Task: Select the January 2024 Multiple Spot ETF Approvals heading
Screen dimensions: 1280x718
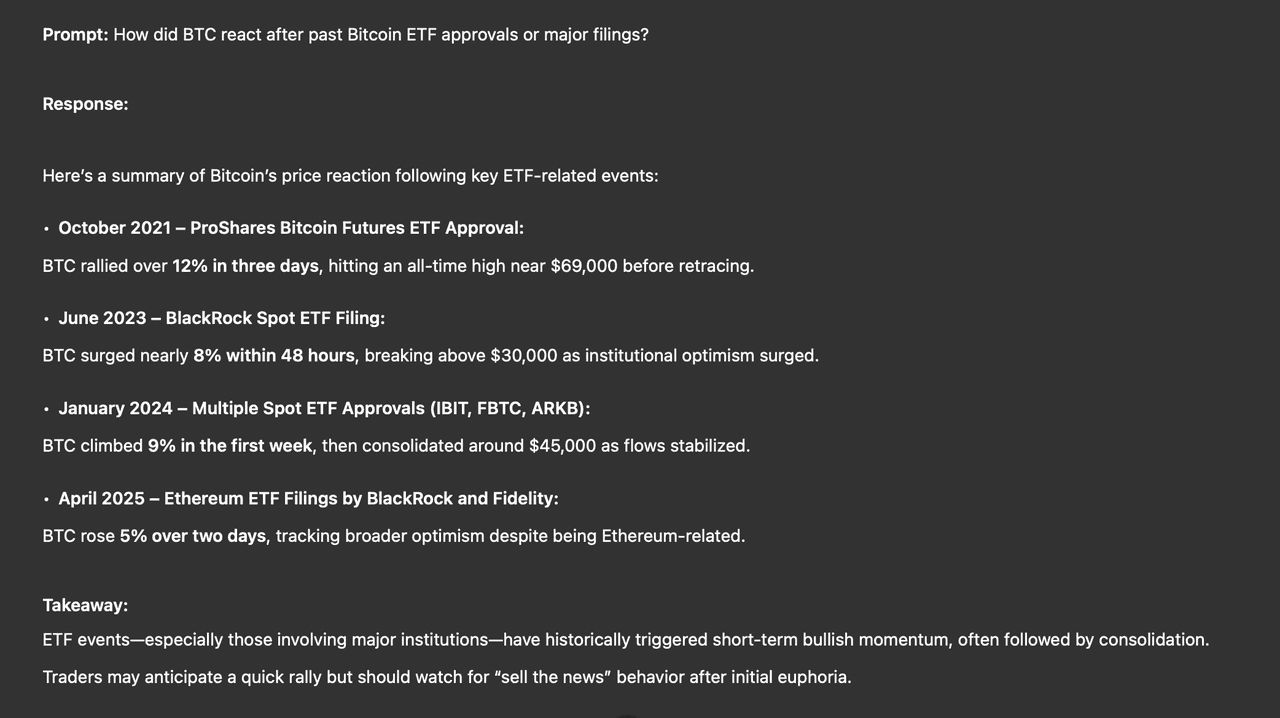Action: pos(324,409)
